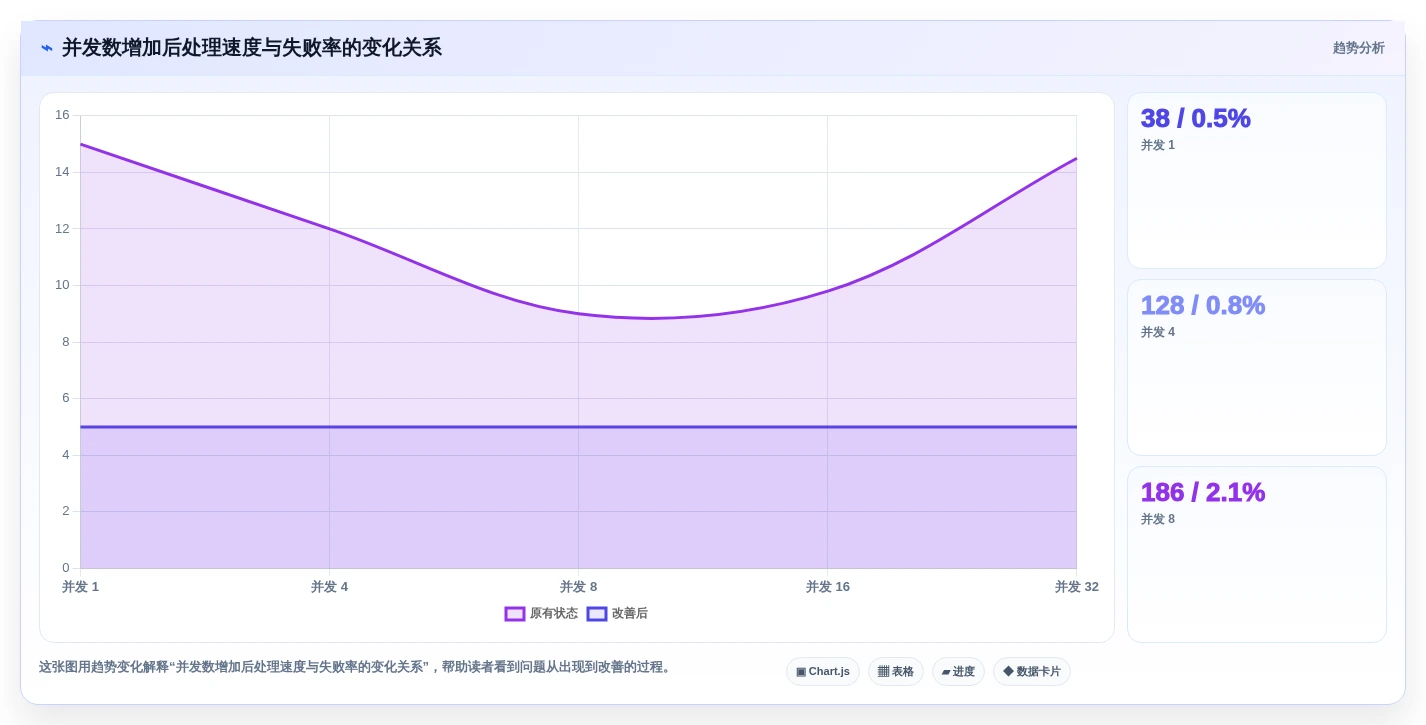This screenshot has height=725, width=1426.
Task: Select the 表格 tag
Action: coord(896,672)
